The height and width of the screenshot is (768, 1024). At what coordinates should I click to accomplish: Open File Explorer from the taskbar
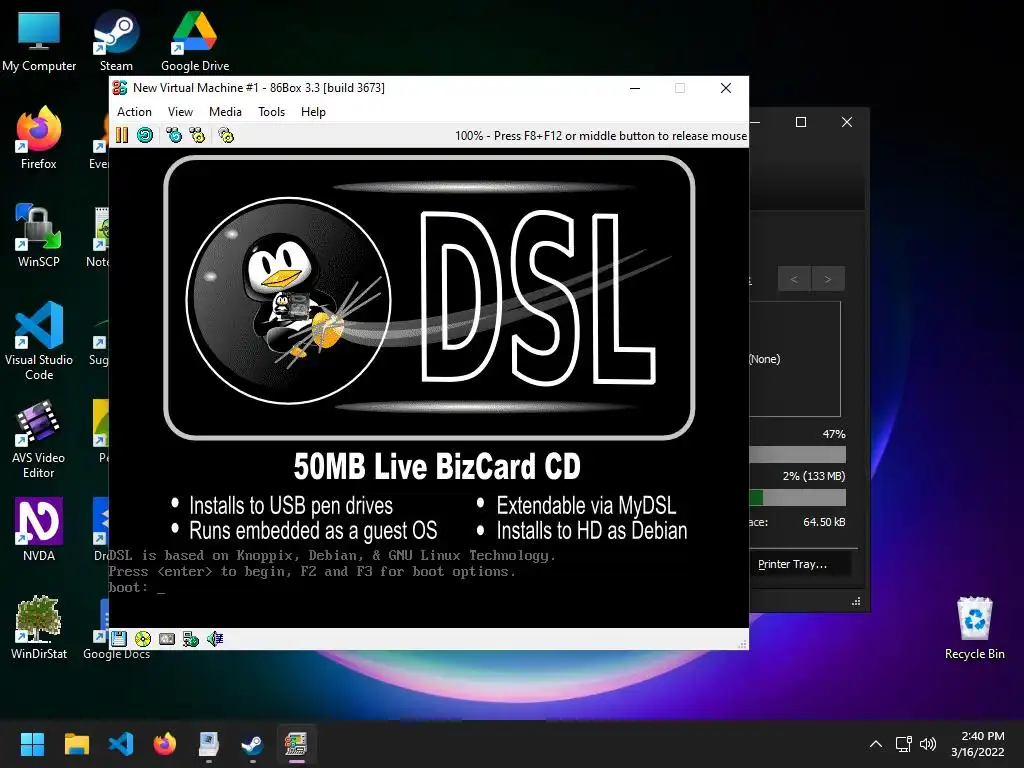pyautogui.click(x=76, y=744)
